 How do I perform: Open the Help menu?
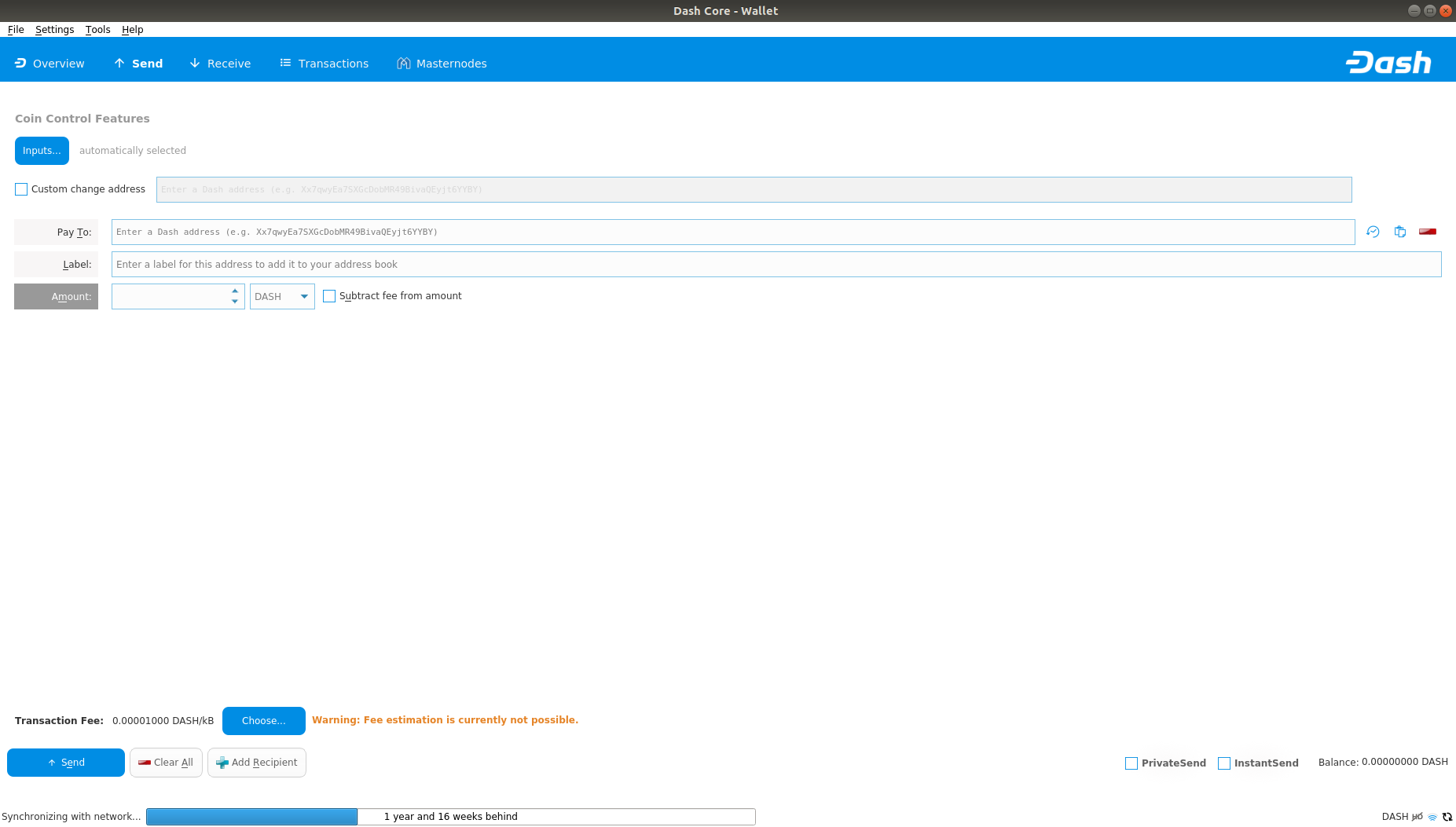click(133, 30)
